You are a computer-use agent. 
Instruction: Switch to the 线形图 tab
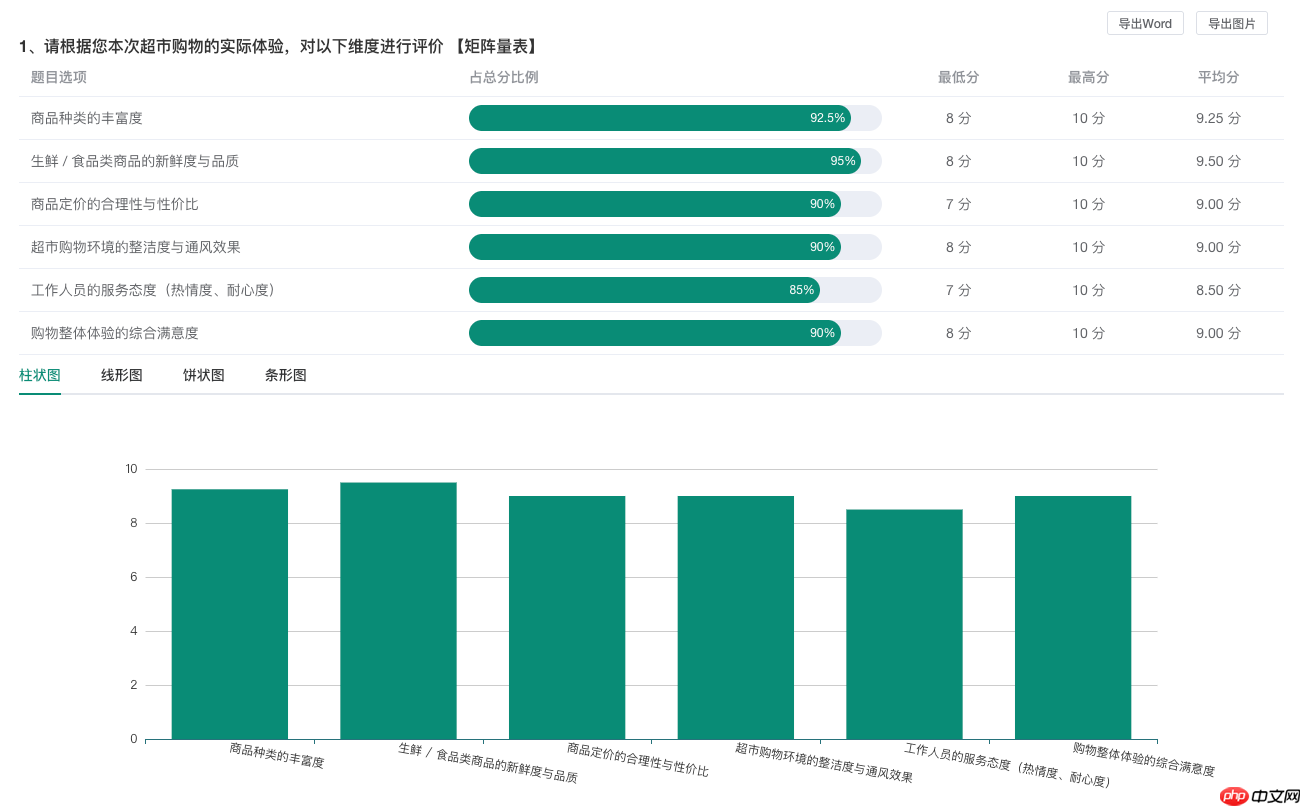click(121, 375)
